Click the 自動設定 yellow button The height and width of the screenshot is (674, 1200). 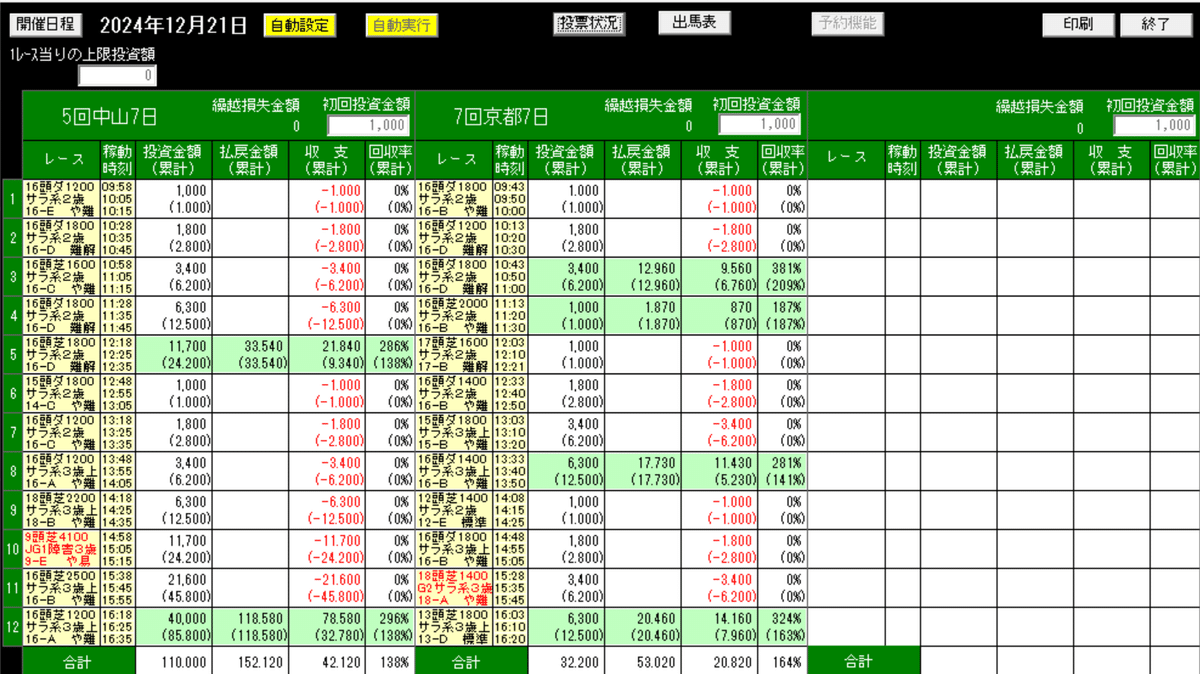(299, 25)
